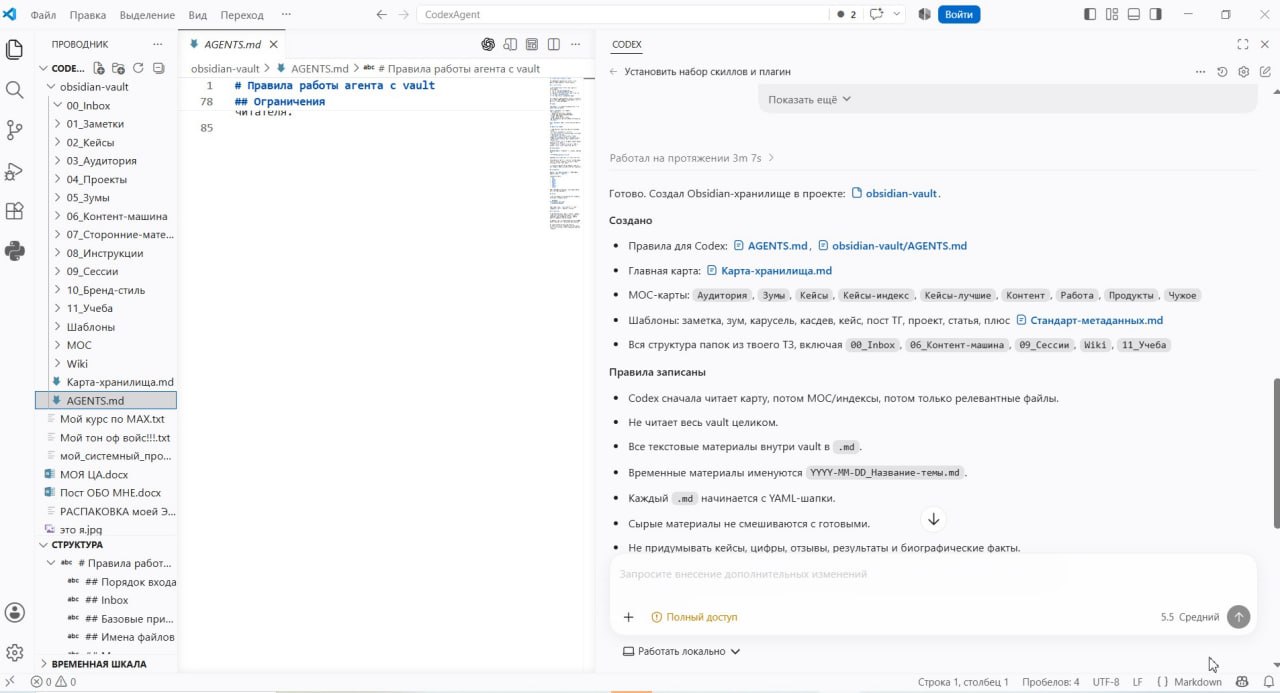Viewport: 1280px width, 693px height.
Task: Refresh the Explorer file tree
Action: pyautogui.click(x=138, y=68)
